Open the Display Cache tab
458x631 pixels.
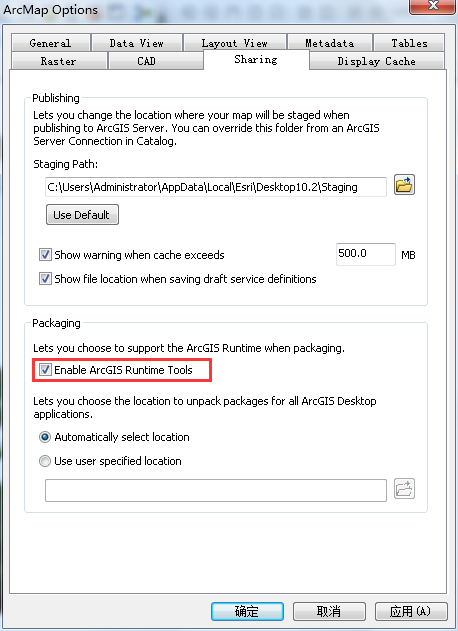pos(377,61)
